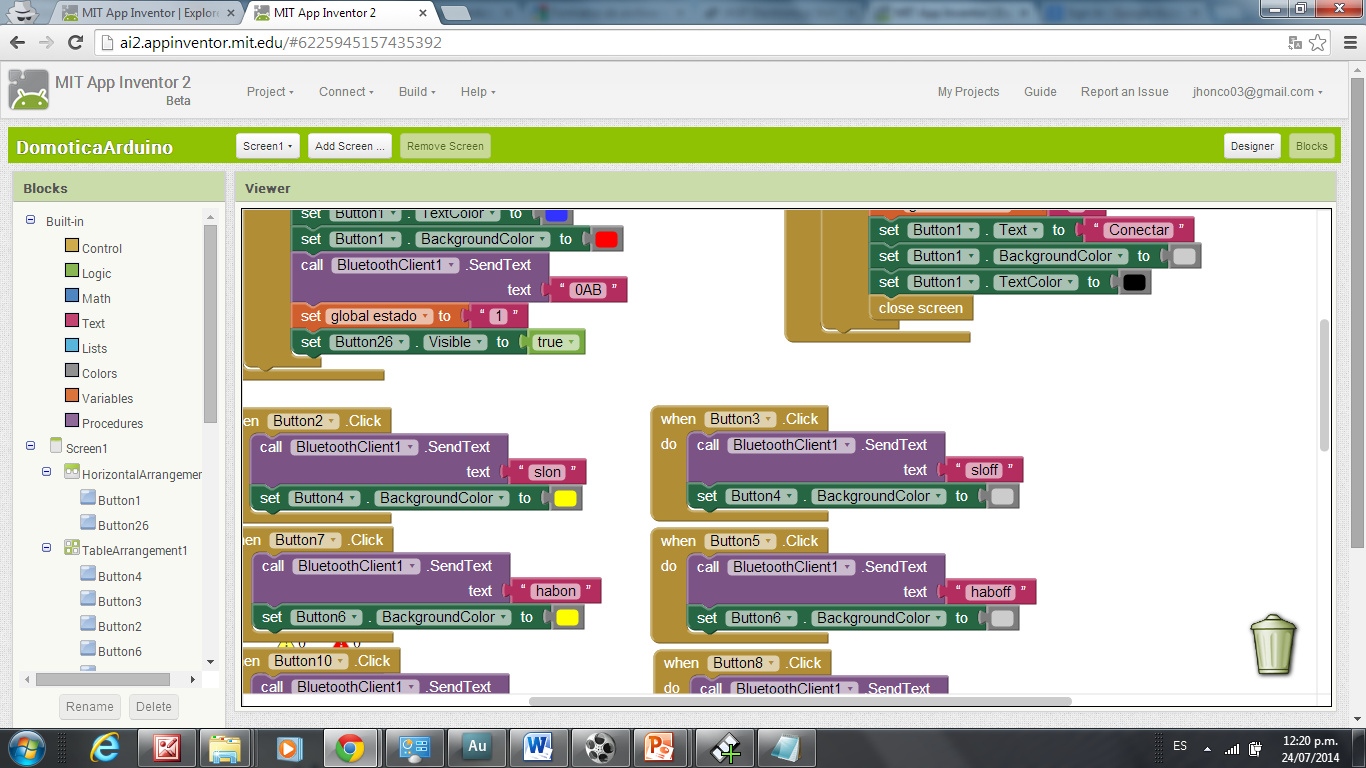Open the Colors blocks drawer

click(90, 373)
